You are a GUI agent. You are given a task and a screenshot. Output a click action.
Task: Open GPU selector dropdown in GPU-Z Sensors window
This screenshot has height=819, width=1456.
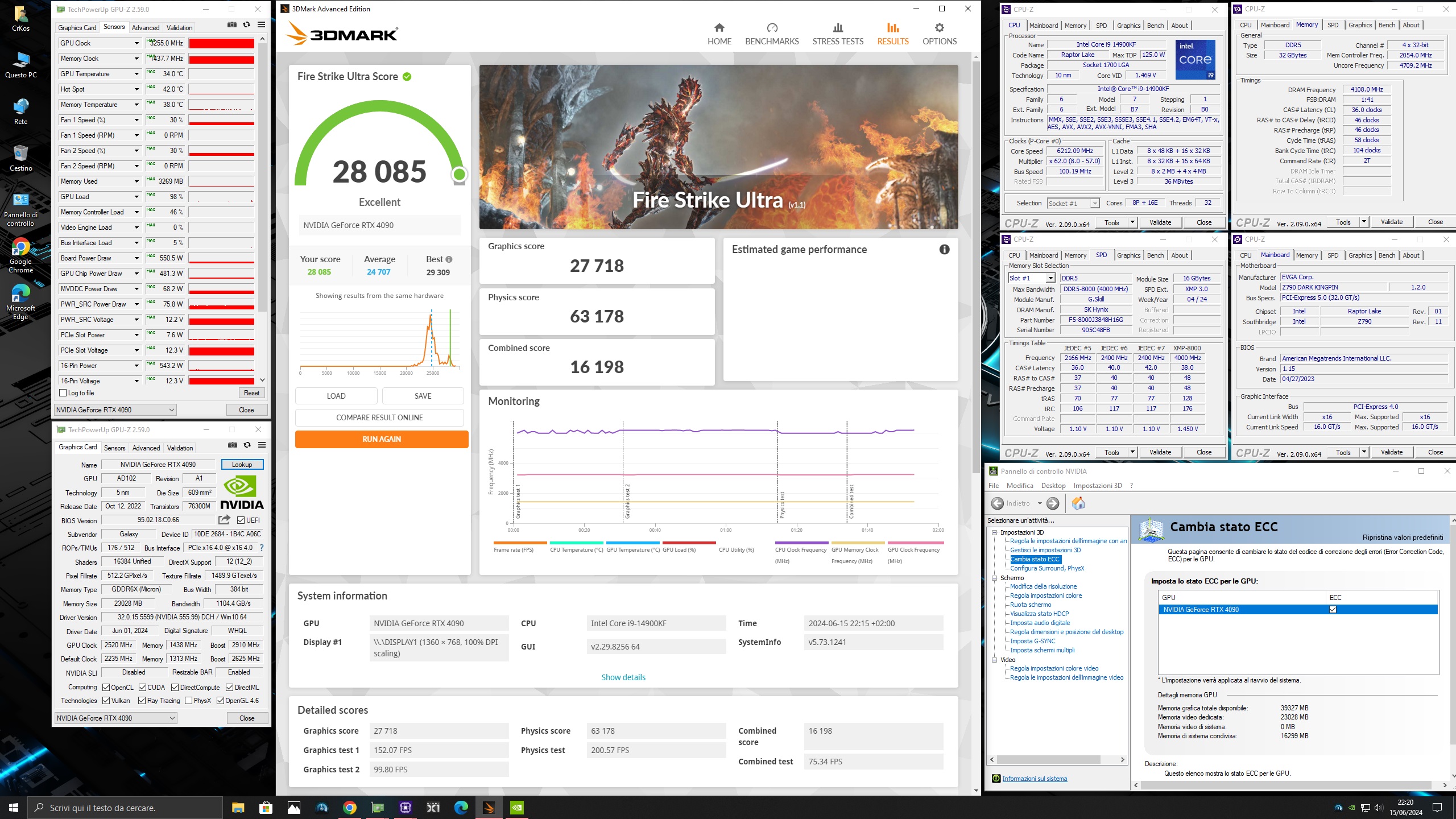click(x=115, y=410)
